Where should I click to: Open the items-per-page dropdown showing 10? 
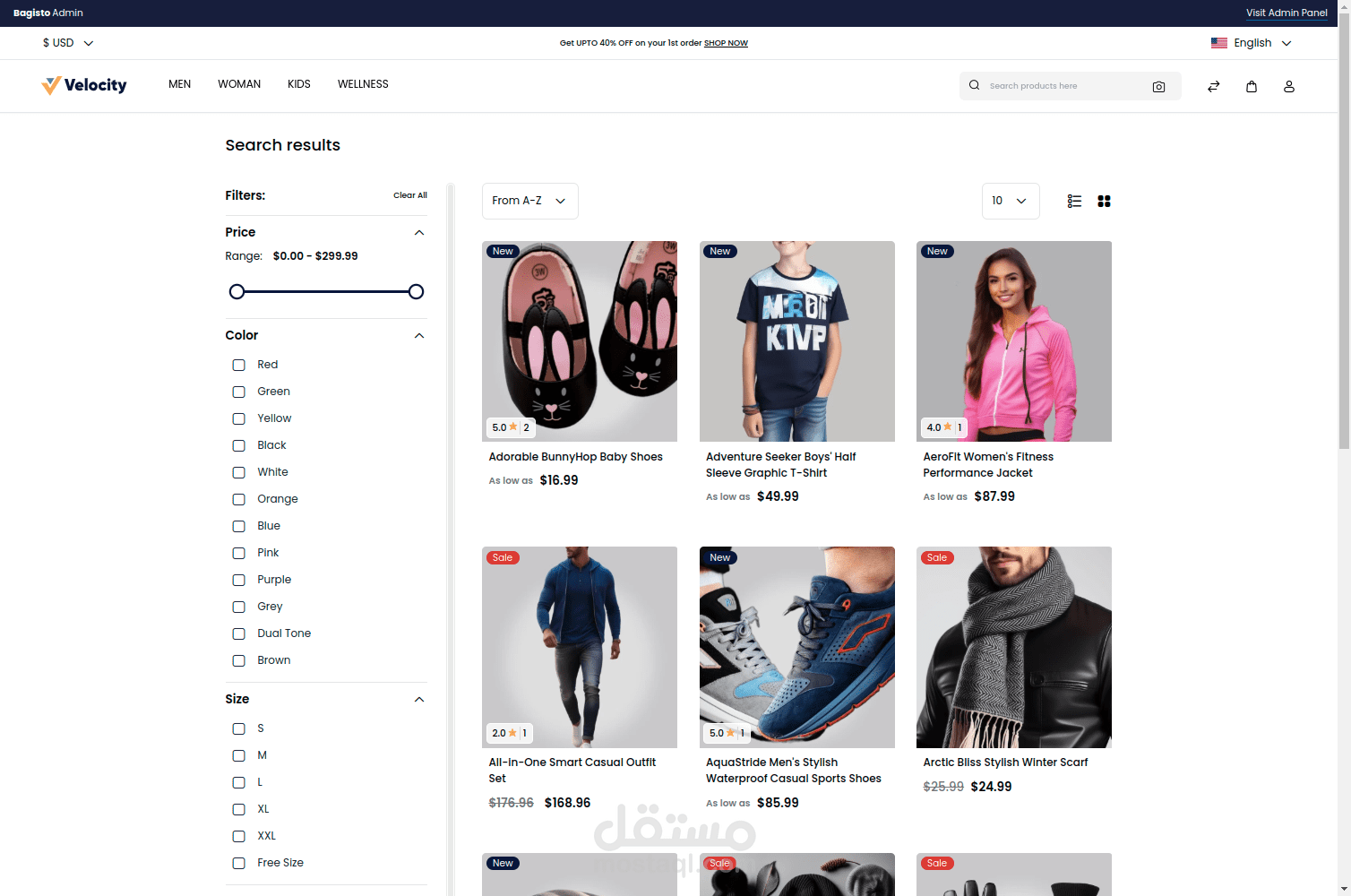tap(1011, 201)
